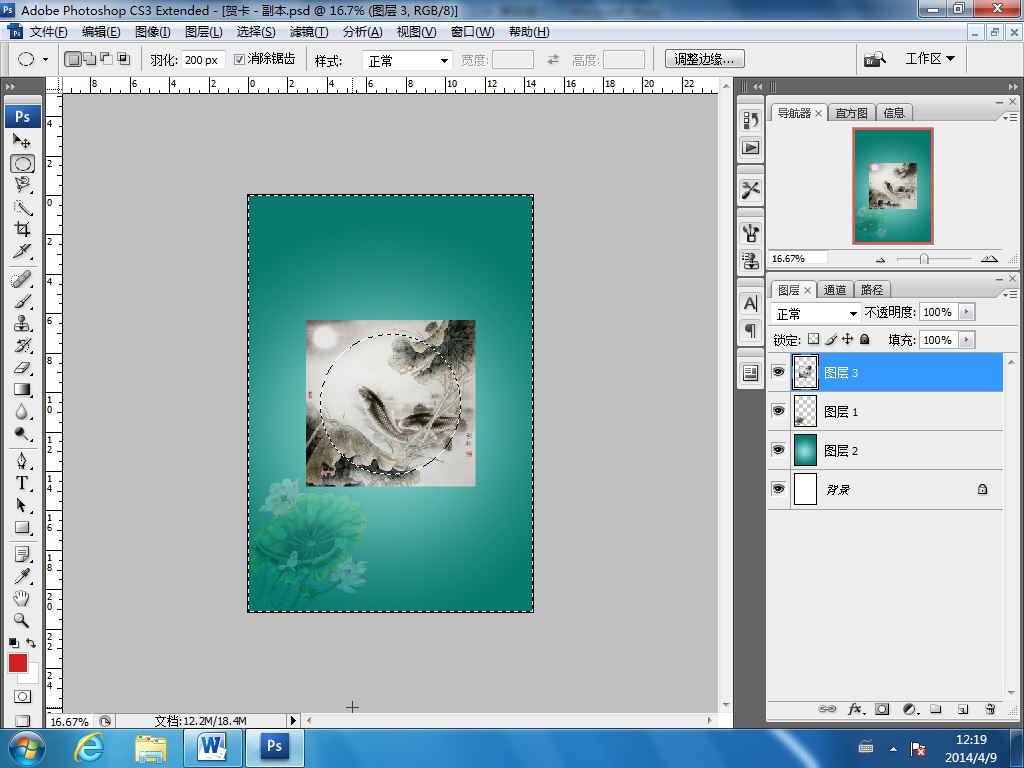1024x768 pixels.
Task: Open the status bar info arrow
Action: (293, 721)
